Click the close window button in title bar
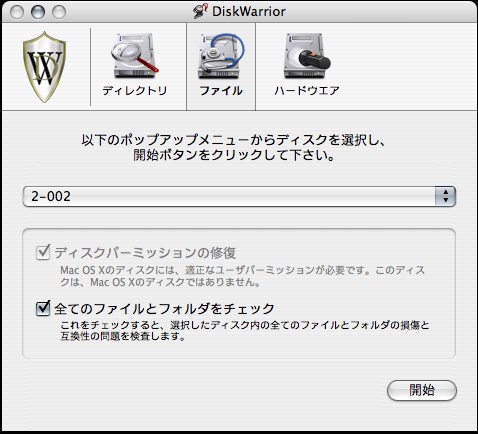Viewport: 478px width, 434px height. 17,12
